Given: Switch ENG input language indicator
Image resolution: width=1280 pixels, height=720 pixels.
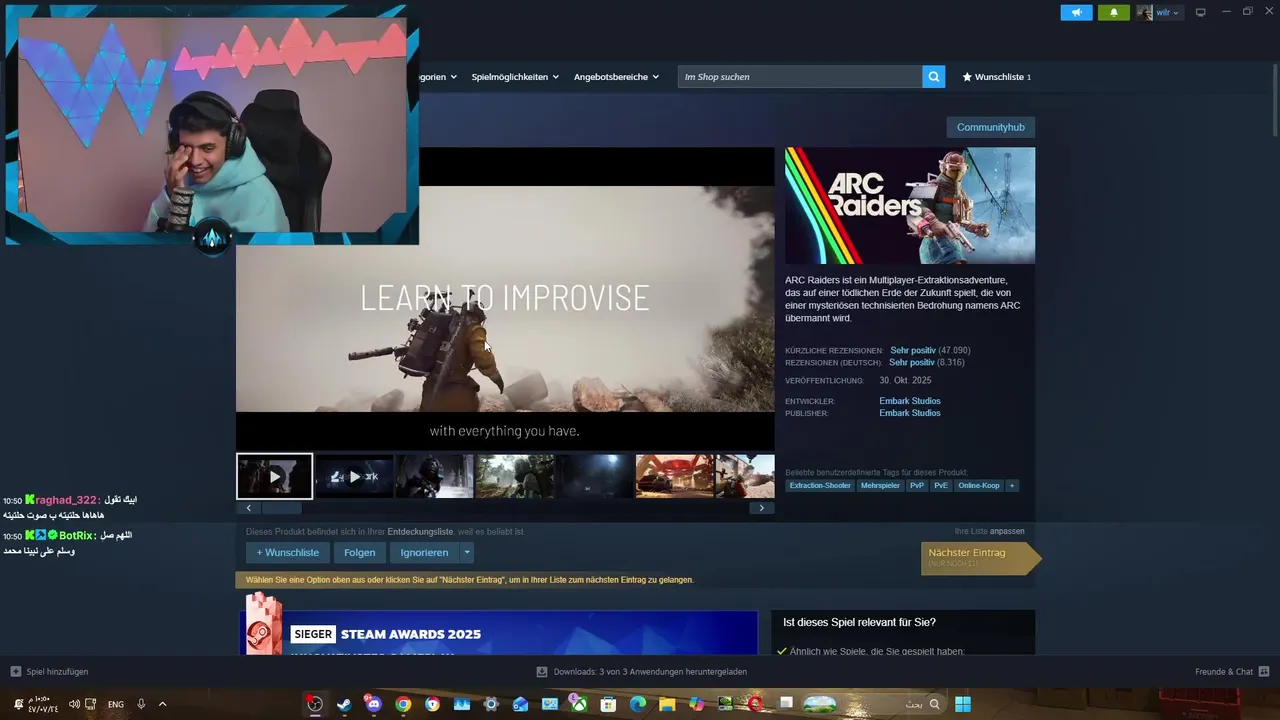Looking at the screenshot, I should 116,704.
